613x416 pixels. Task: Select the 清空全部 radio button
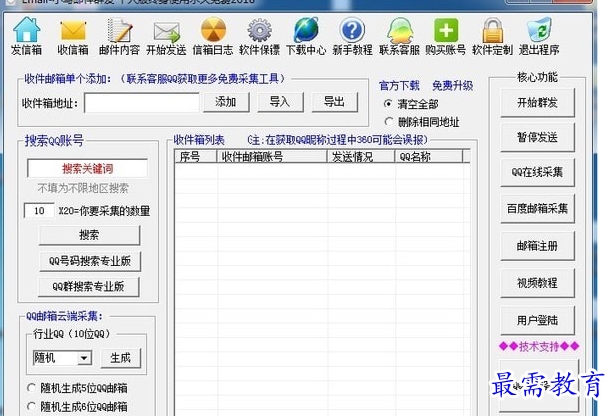click(388, 104)
